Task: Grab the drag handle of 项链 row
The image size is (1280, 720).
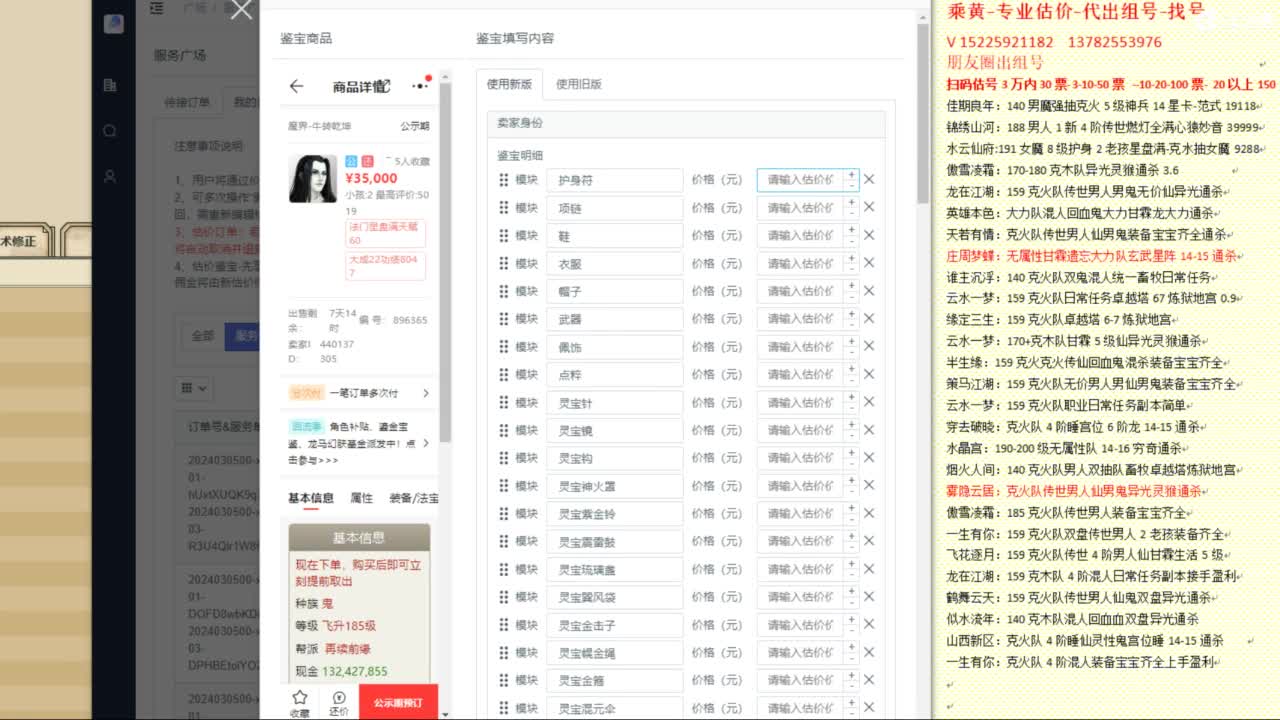Action: pos(504,208)
